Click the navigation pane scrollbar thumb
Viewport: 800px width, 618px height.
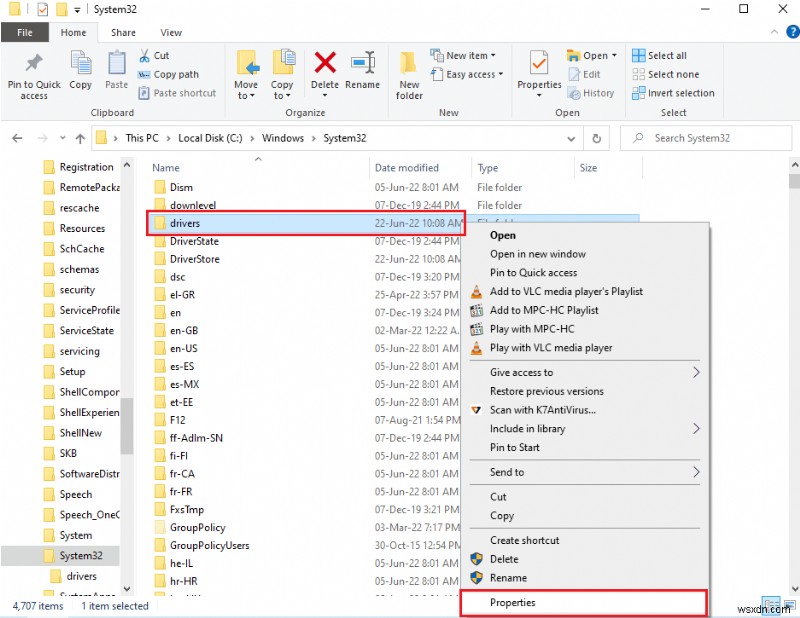coord(127,426)
